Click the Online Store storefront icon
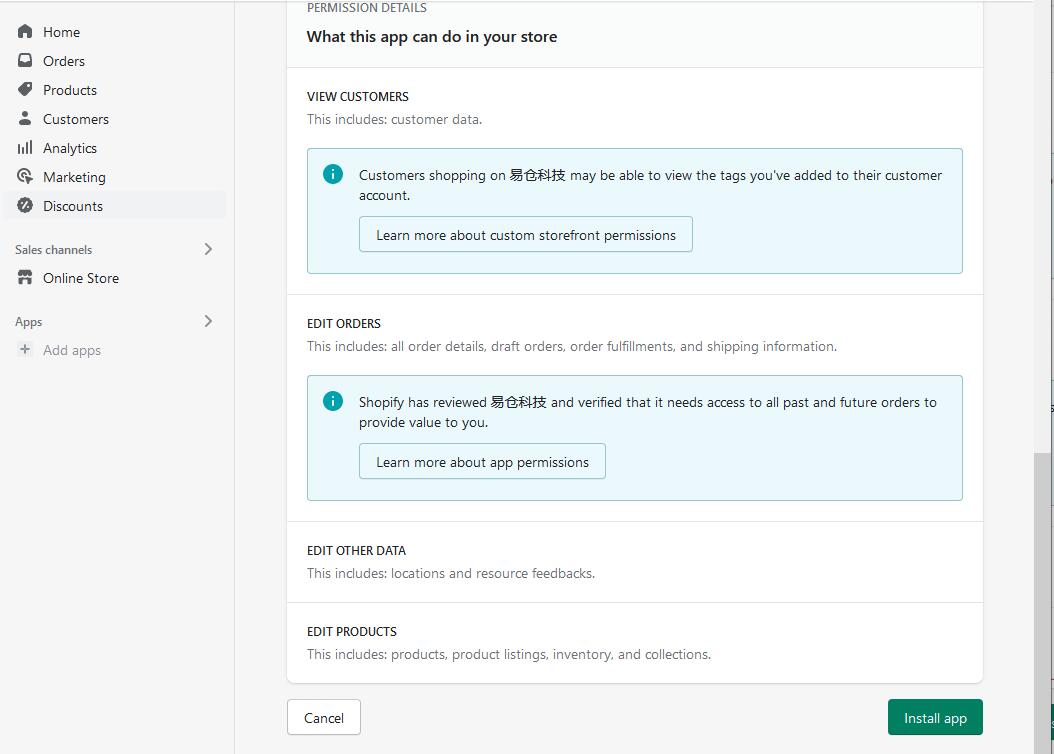This screenshot has height=754, width=1054. pos(25,277)
